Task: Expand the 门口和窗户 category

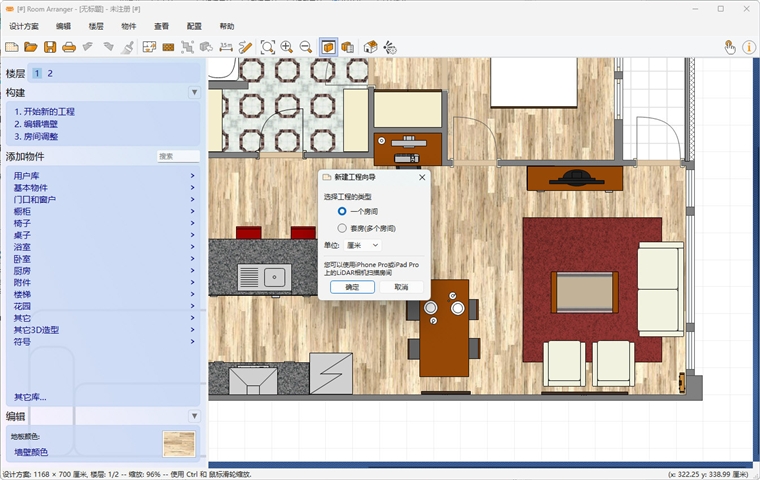Action: [x=104, y=199]
